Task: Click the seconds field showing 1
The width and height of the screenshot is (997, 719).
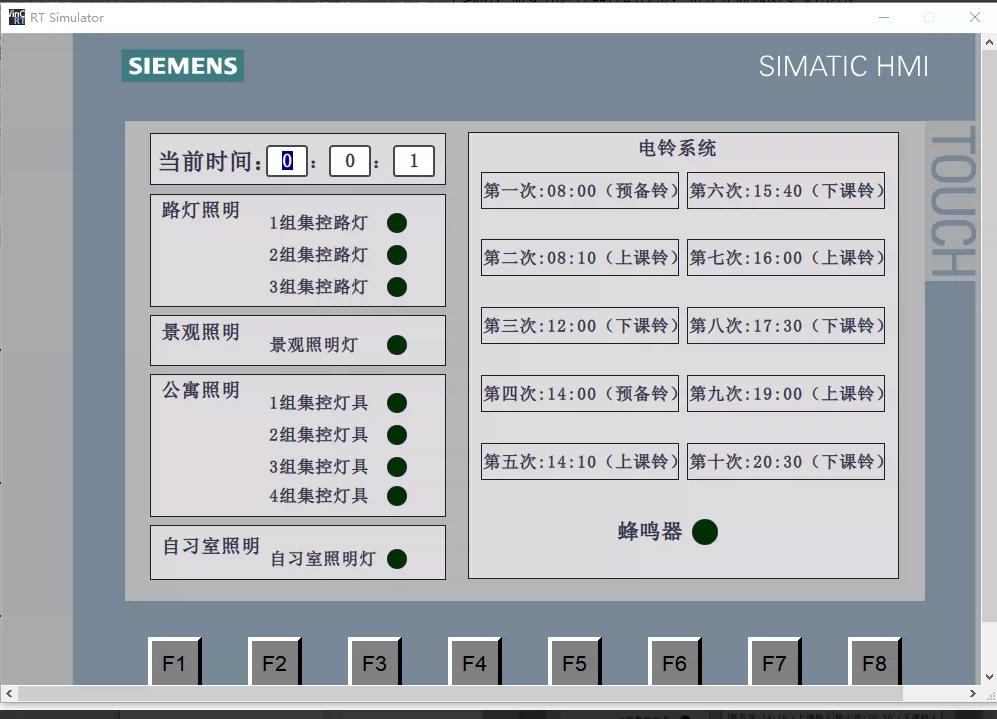Action: click(x=414, y=161)
